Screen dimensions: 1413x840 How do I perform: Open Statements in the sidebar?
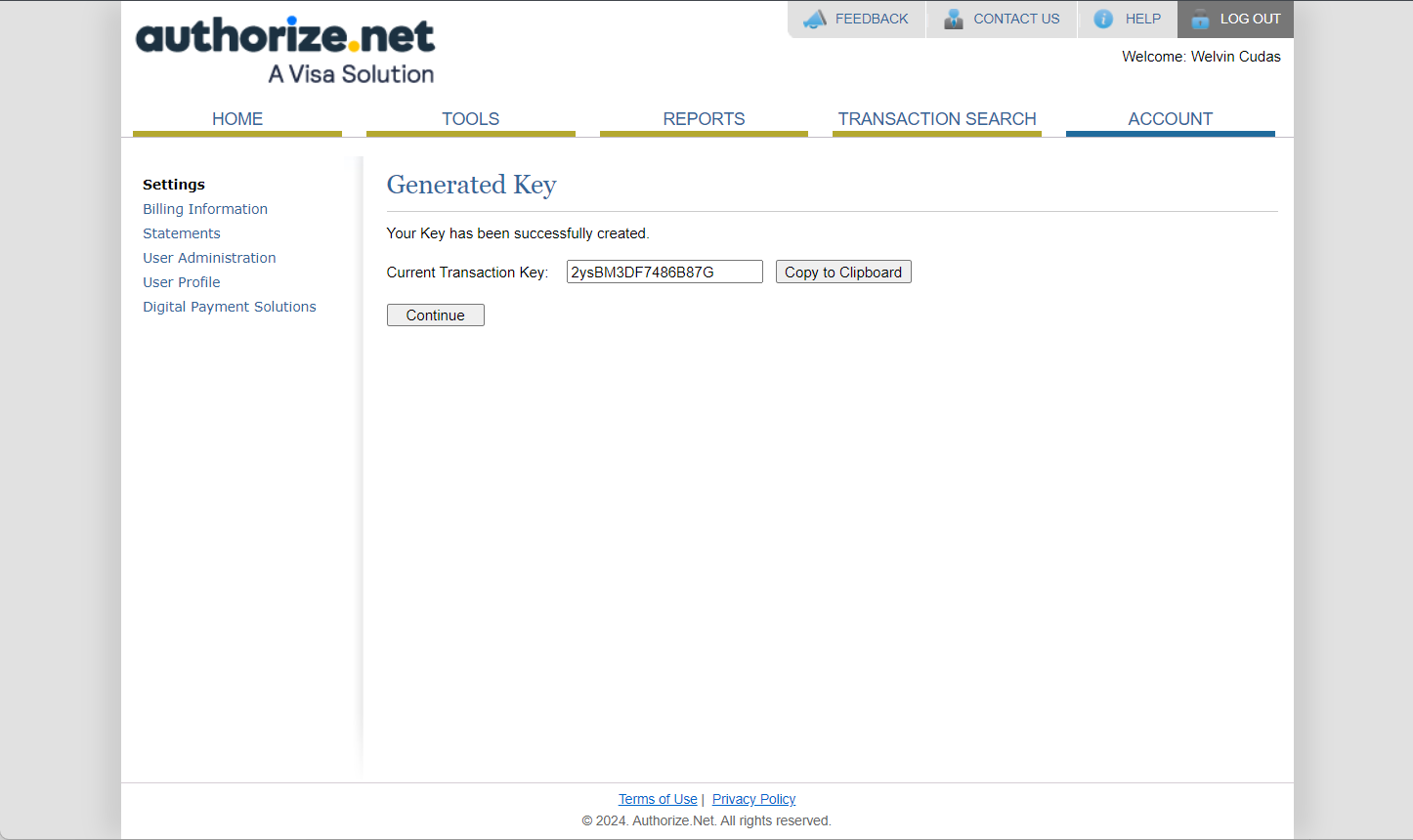(x=182, y=233)
